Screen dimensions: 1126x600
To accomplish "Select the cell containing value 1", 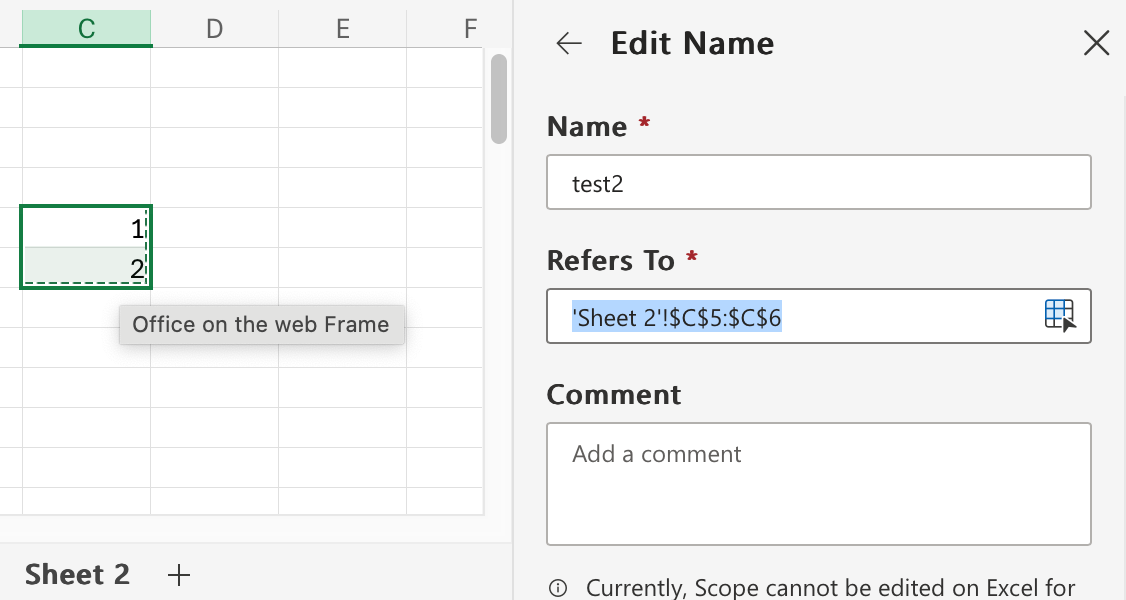I will click(x=86, y=228).
